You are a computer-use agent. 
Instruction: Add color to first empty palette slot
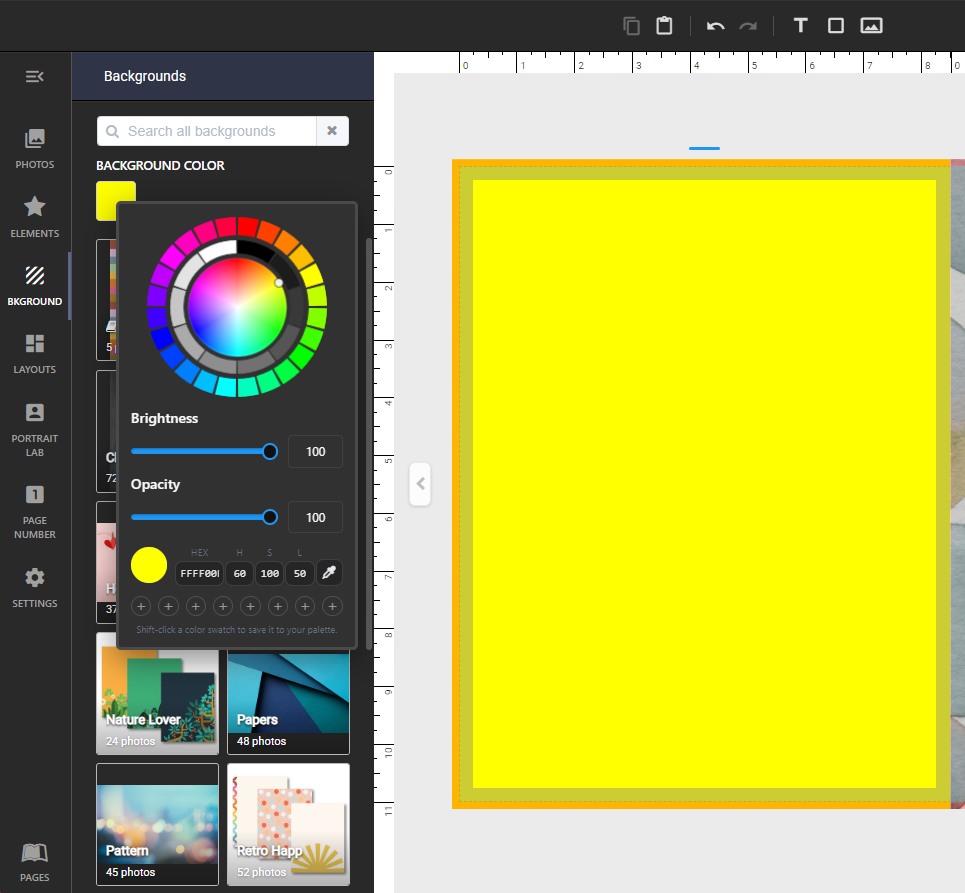pyautogui.click(x=141, y=606)
